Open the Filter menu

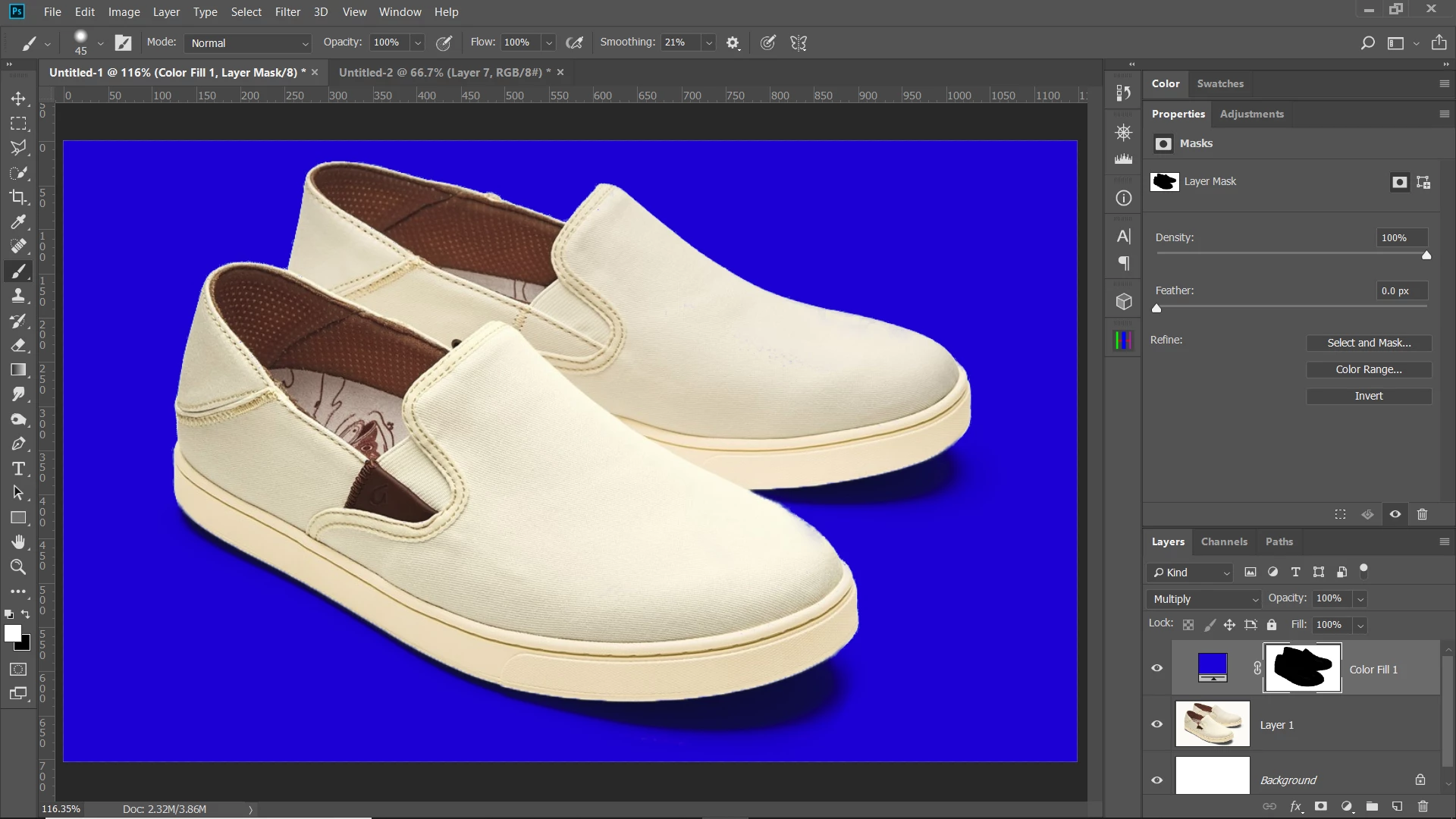287,12
